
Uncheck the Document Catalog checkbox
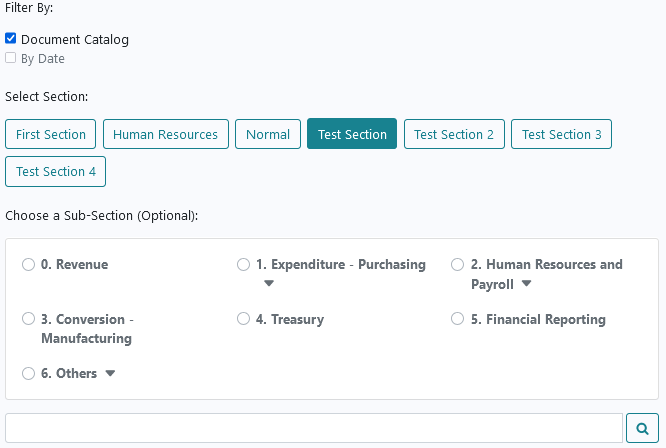click(x=11, y=39)
